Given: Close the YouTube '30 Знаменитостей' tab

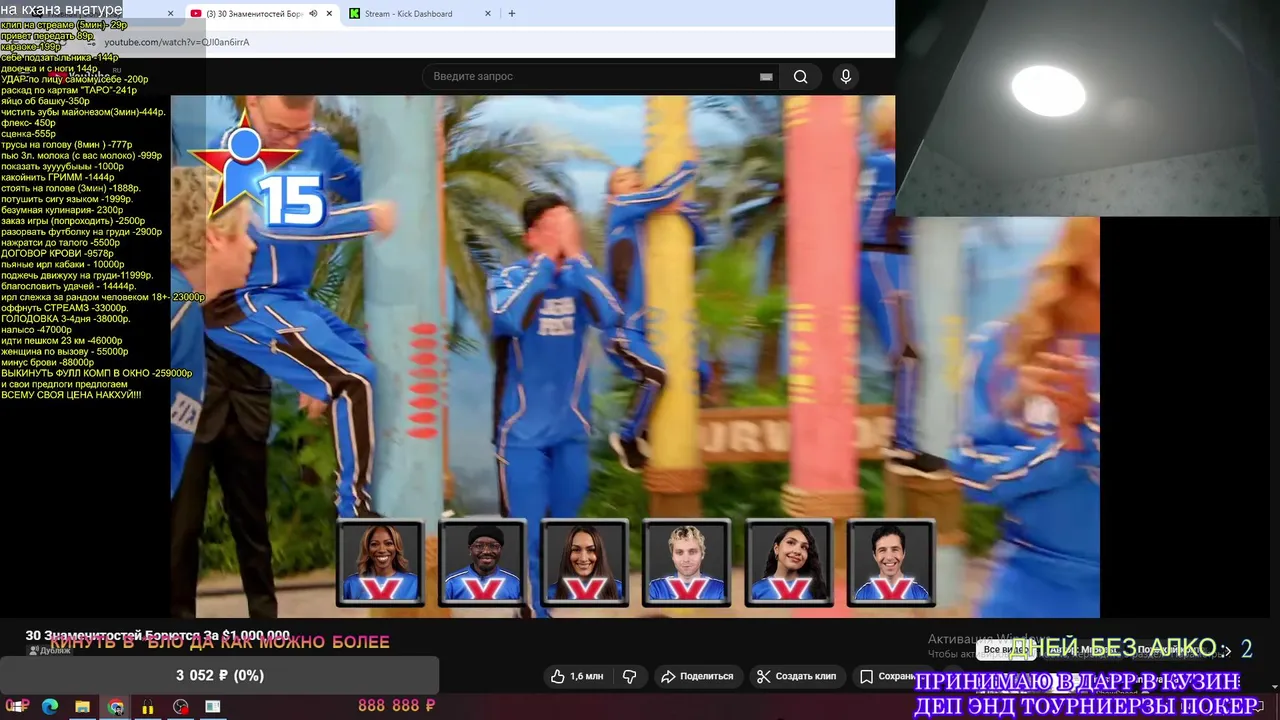Looking at the screenshot, I should coord(330,14).
